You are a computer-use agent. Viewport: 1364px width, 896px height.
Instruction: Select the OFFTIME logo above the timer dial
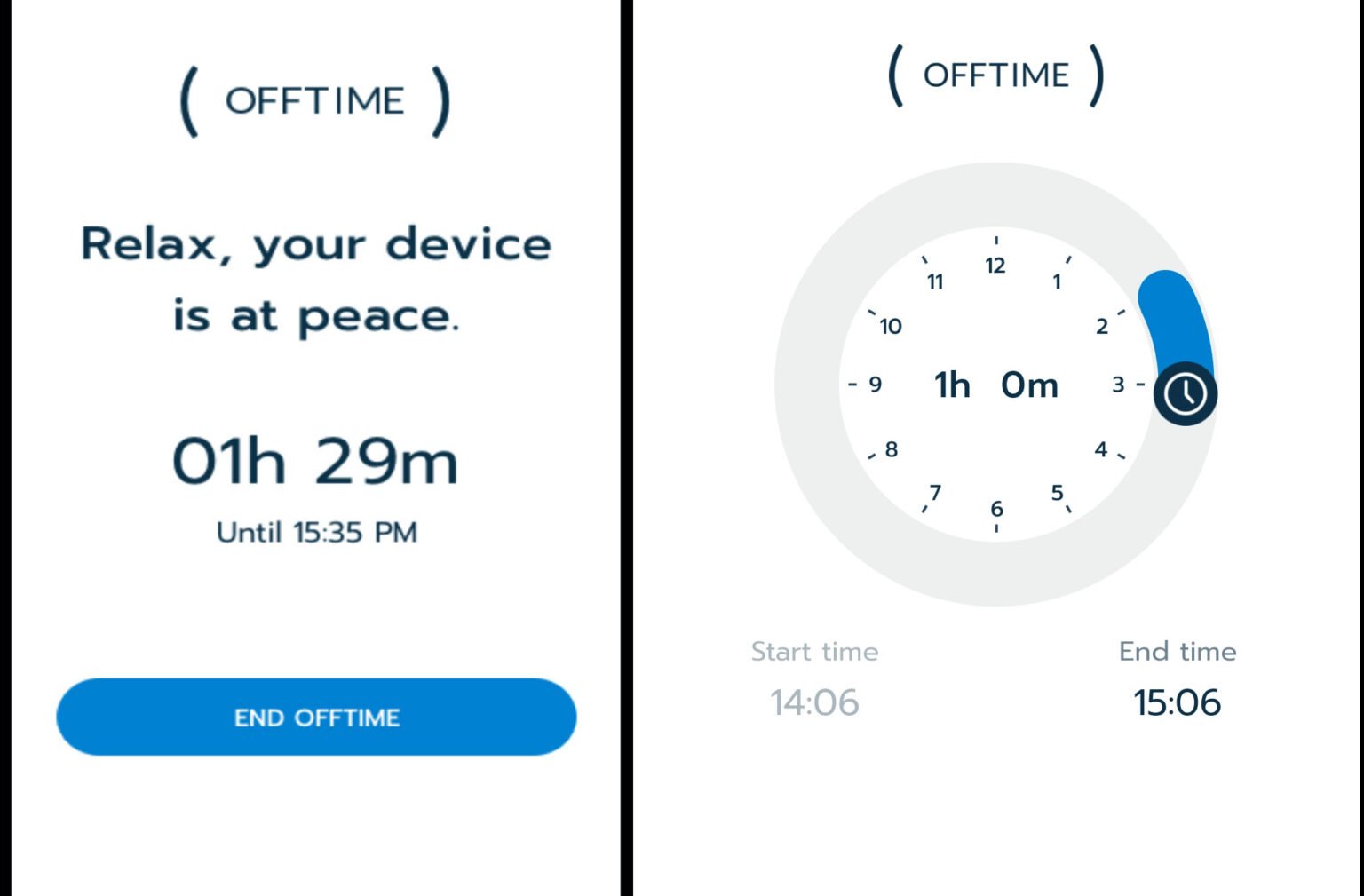[996, 75]
